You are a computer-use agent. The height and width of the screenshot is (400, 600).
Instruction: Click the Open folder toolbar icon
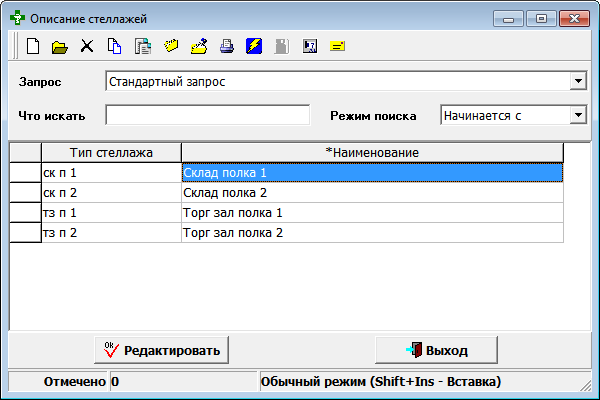[59, 46]
